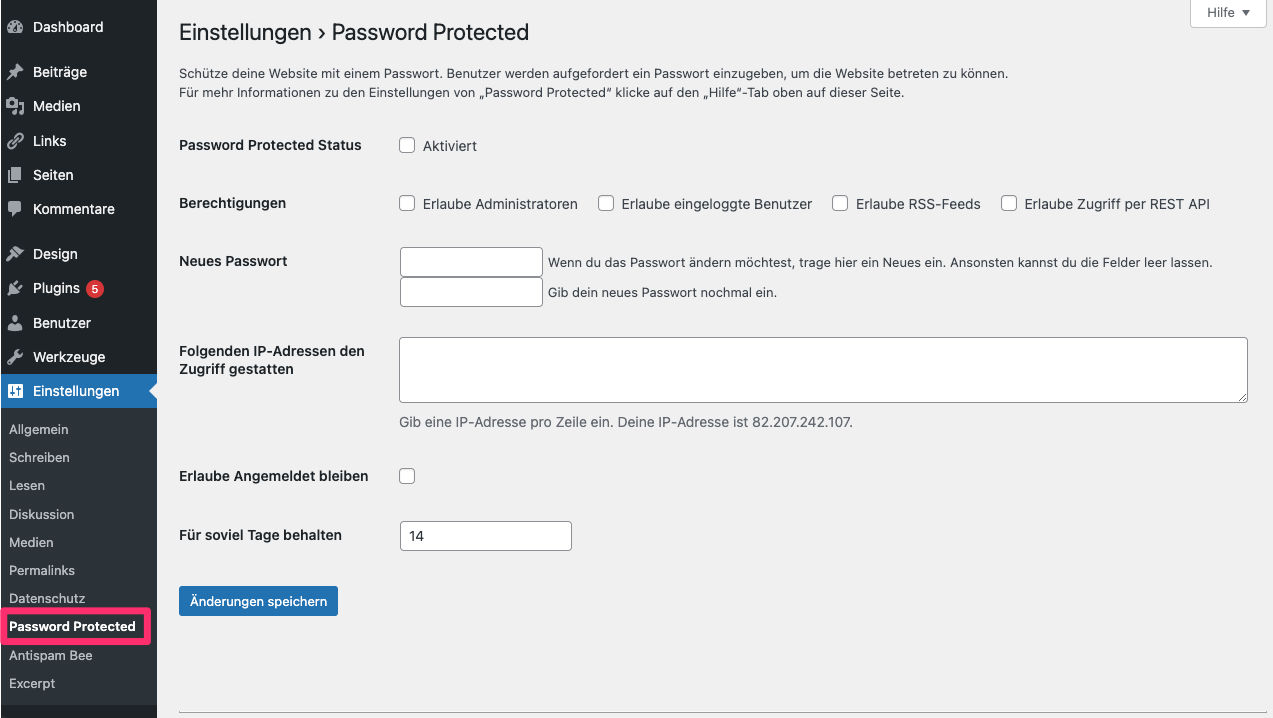The image size is (1273, 718).
Task: Click the Werkzeuge wrench icon
Action: (15, 357)
